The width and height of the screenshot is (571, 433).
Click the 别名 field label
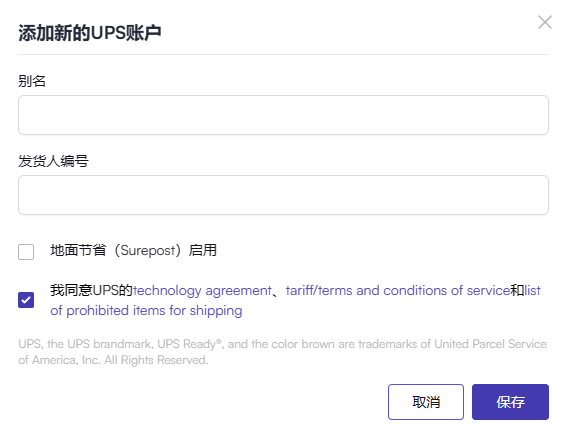click(32, 81)
